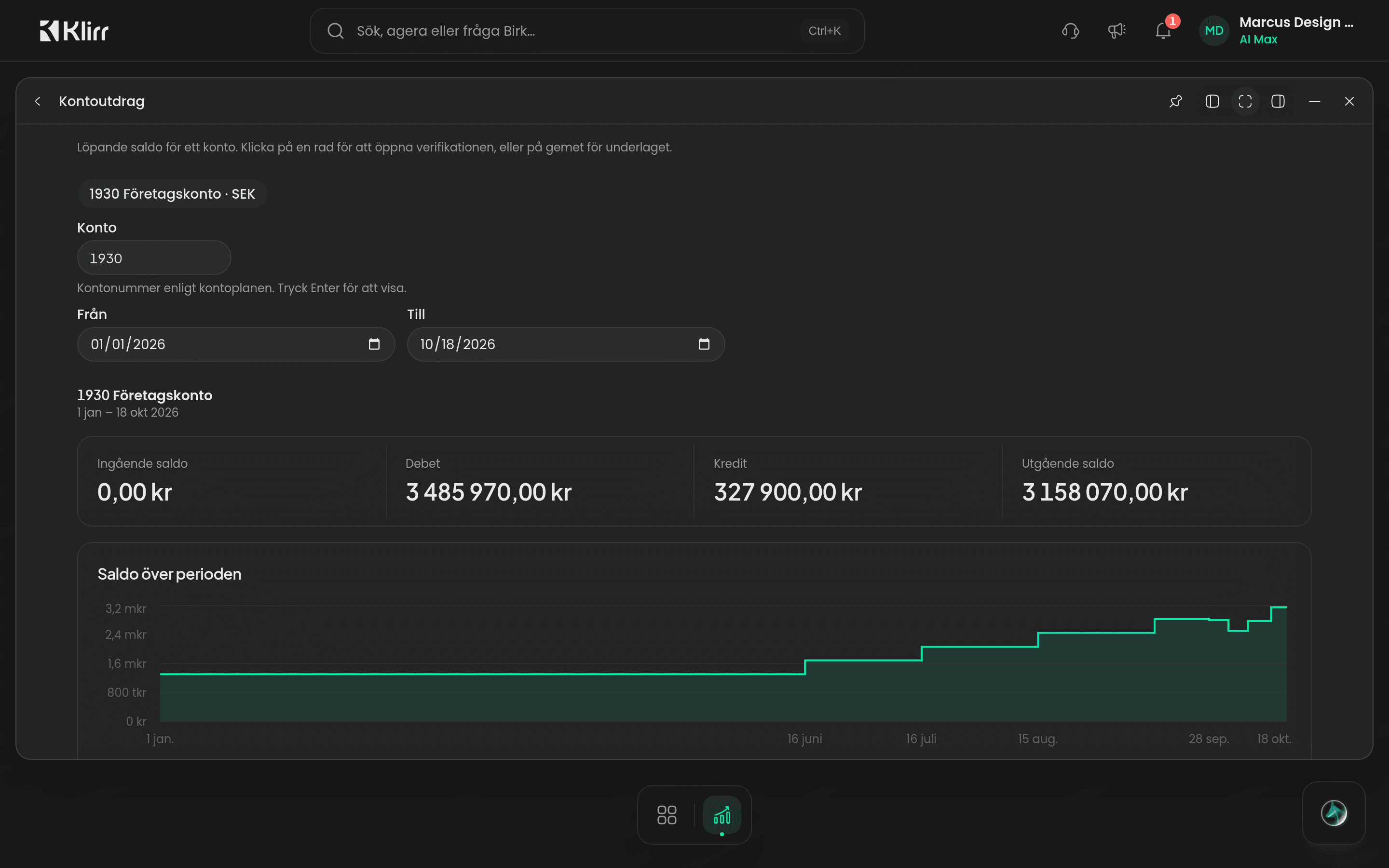Click the Klirr logo

click(74, 31)
